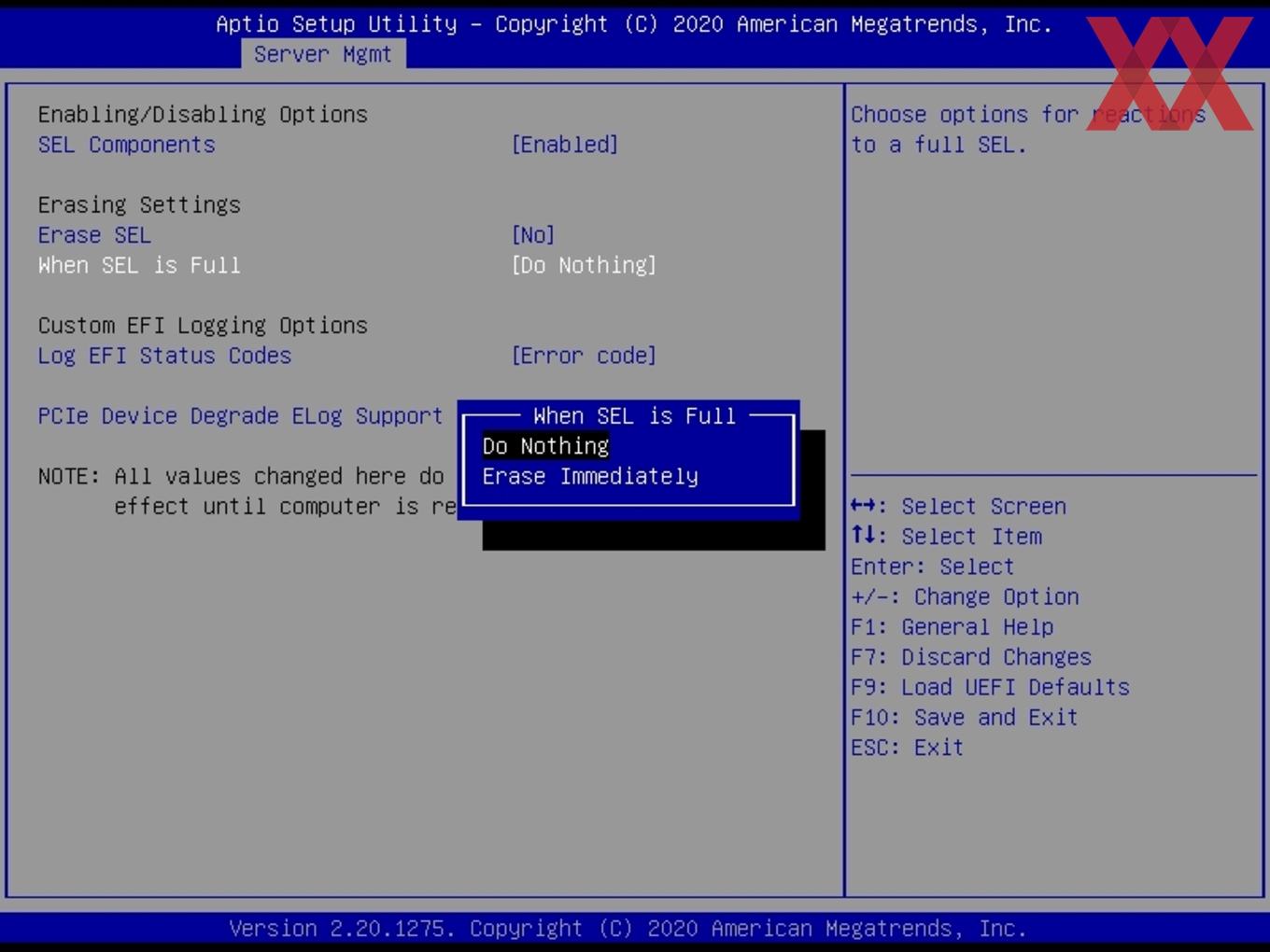Viewport: 1270px width, 952px height.
Task: Choose Erase Immediately in the popup
Action: point(590,476)
